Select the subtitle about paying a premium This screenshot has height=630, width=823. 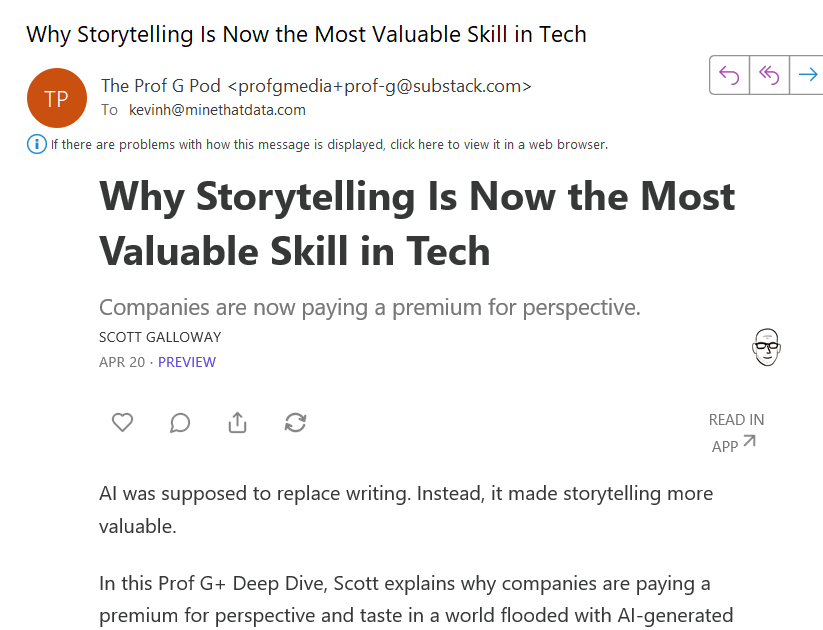pyautogui.click(x=369, y=307)
